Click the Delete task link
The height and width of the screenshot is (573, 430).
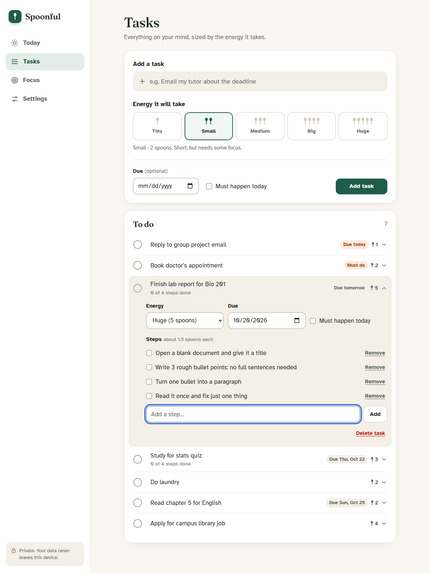(x=370, y=433)
